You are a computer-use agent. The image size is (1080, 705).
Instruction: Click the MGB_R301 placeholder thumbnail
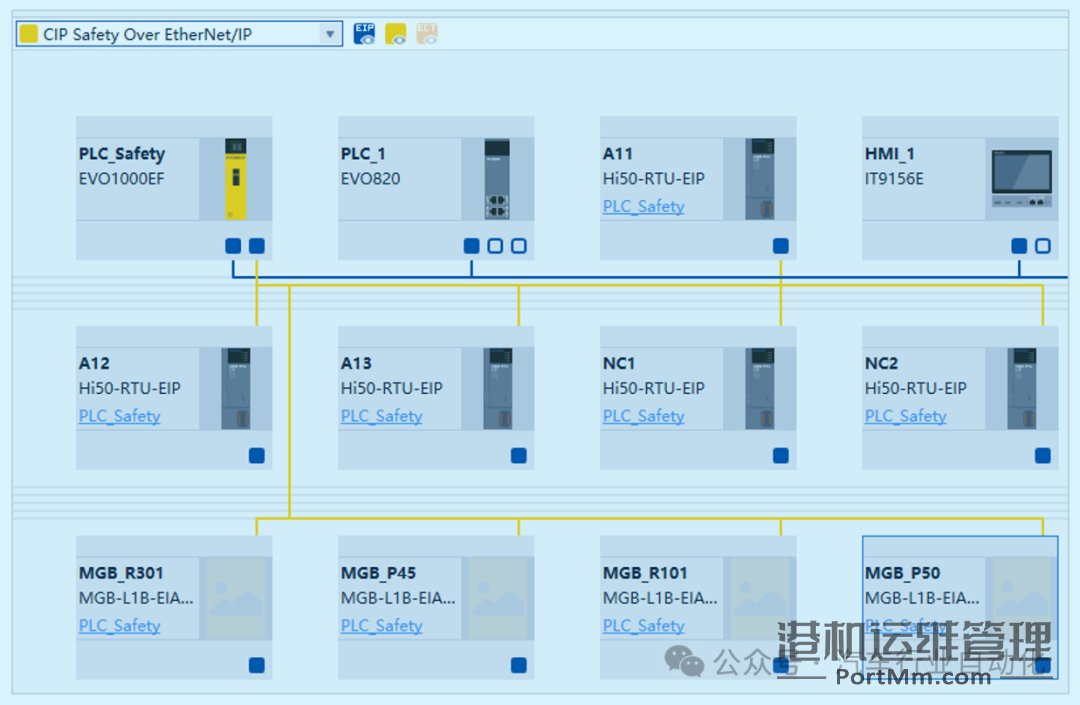coord(236,597)
